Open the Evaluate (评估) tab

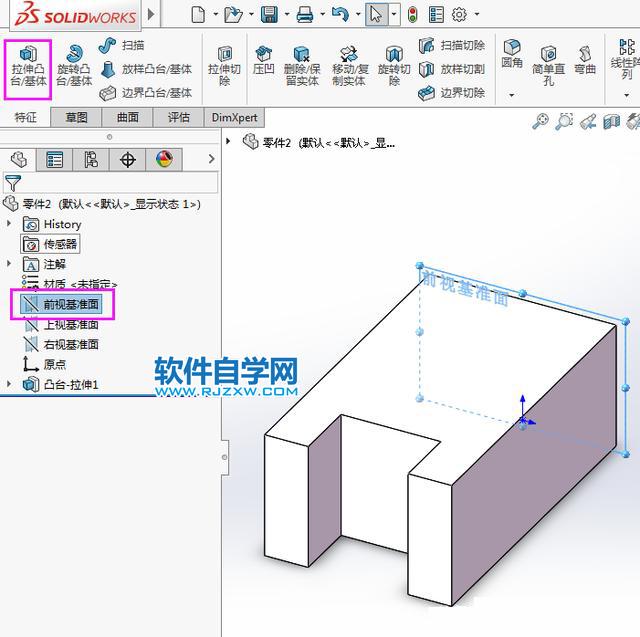[x=178, y=118]
